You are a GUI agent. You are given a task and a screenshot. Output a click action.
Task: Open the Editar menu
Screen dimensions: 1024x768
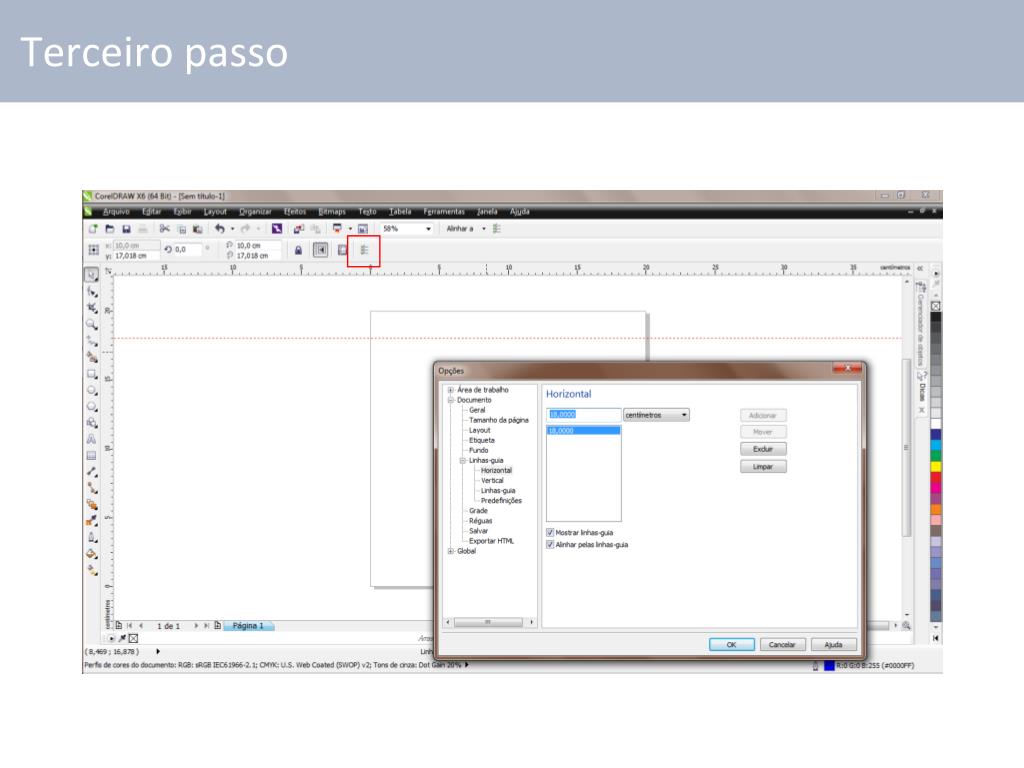tap(152, 212)
